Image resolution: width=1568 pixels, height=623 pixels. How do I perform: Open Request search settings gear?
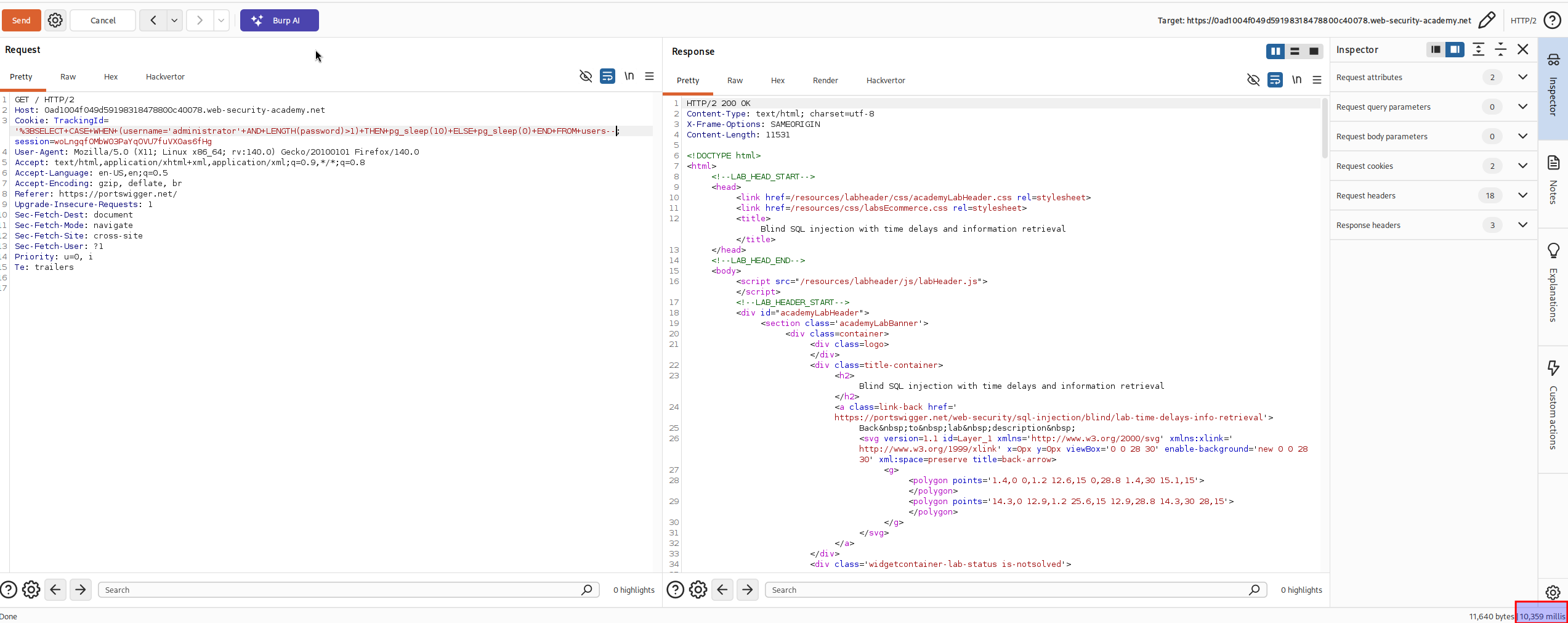pyautogui.click(x=31, y=590)
